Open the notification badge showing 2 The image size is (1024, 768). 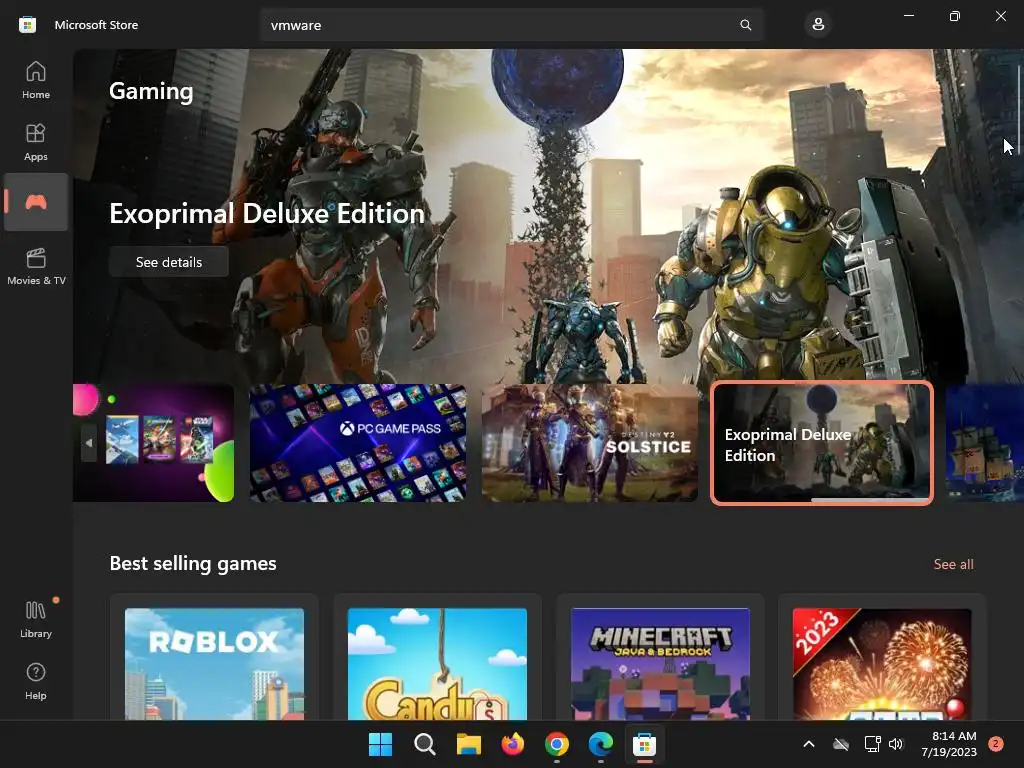click(x=996, y=744)
